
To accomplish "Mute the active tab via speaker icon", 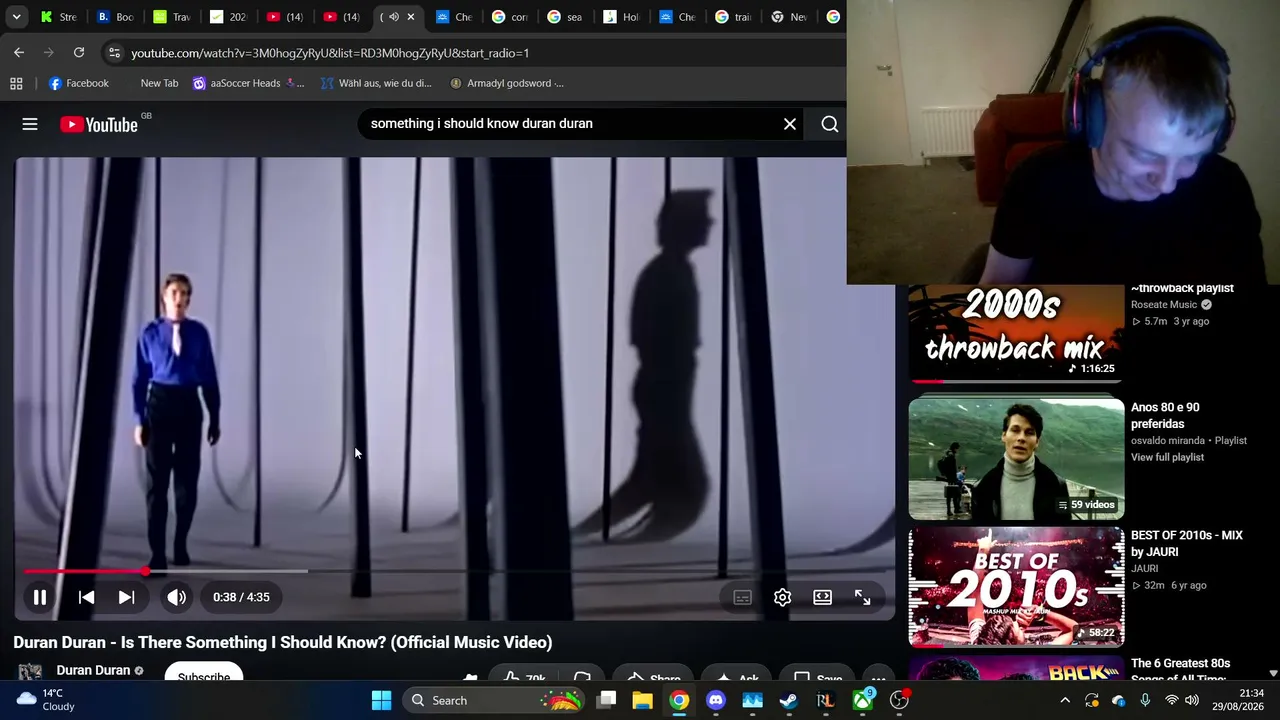I will [393, 17].
